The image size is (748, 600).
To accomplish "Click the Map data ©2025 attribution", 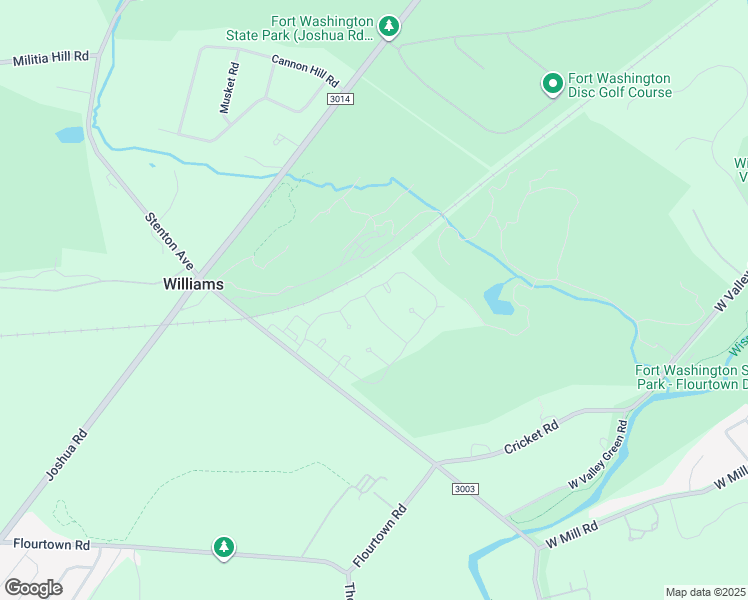I will pyautogui.click(x=706, y=592).
